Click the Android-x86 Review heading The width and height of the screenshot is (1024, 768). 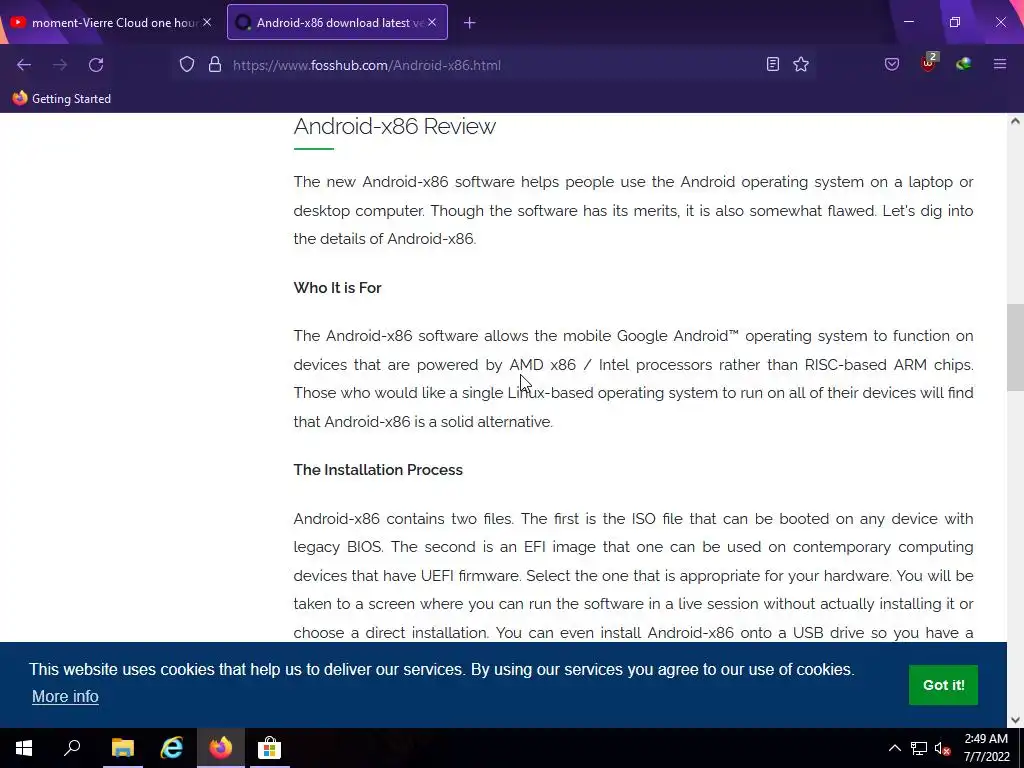tap(394, 126)
